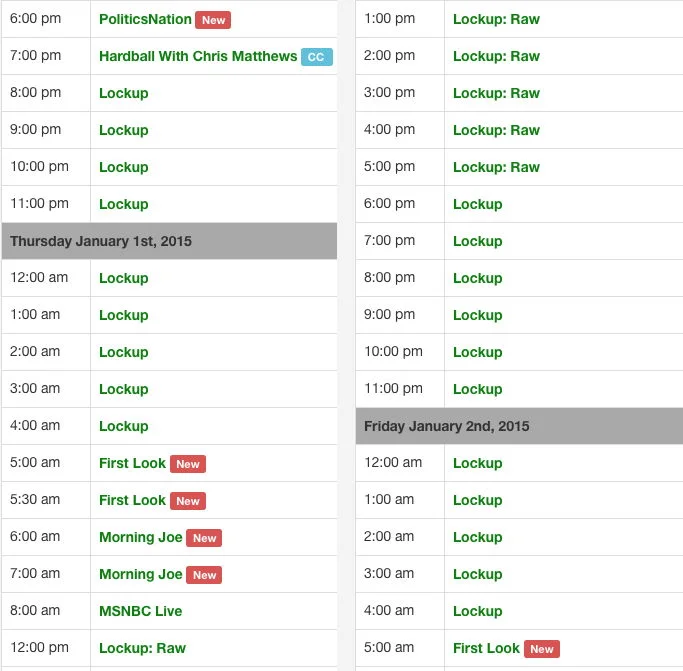Screen dimensions: 683x671
Task: Click New badge on Friday First Look
Action: (x=542, y=649)
